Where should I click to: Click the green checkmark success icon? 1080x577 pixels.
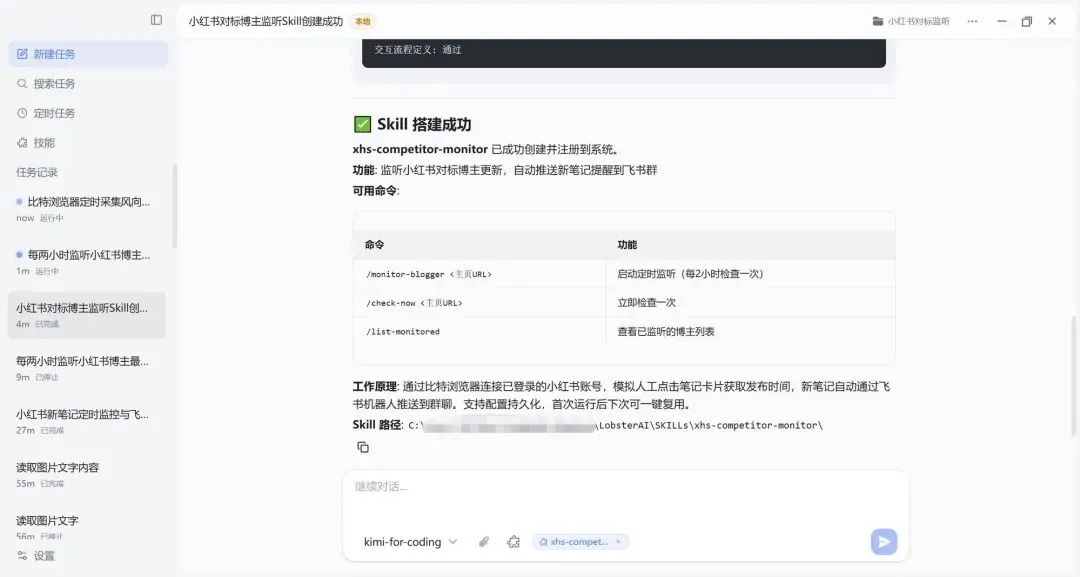point(362,124)
